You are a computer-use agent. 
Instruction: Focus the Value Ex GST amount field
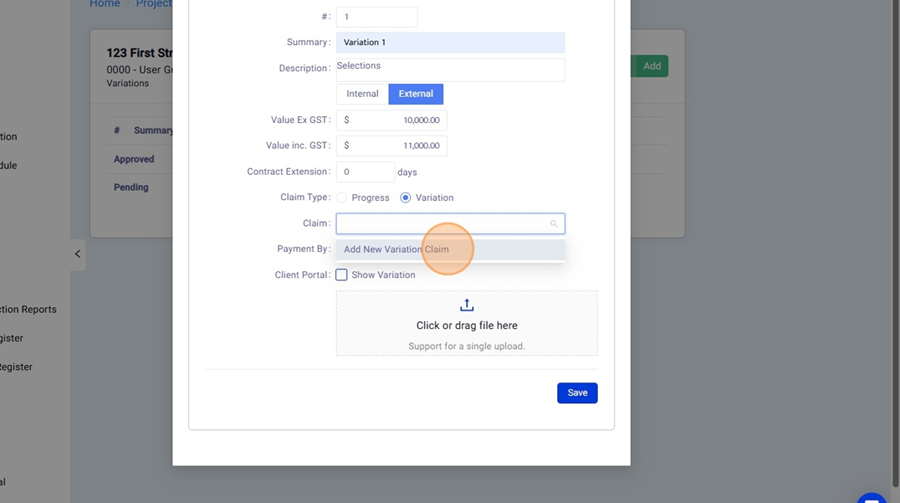(x=392, y=120)
